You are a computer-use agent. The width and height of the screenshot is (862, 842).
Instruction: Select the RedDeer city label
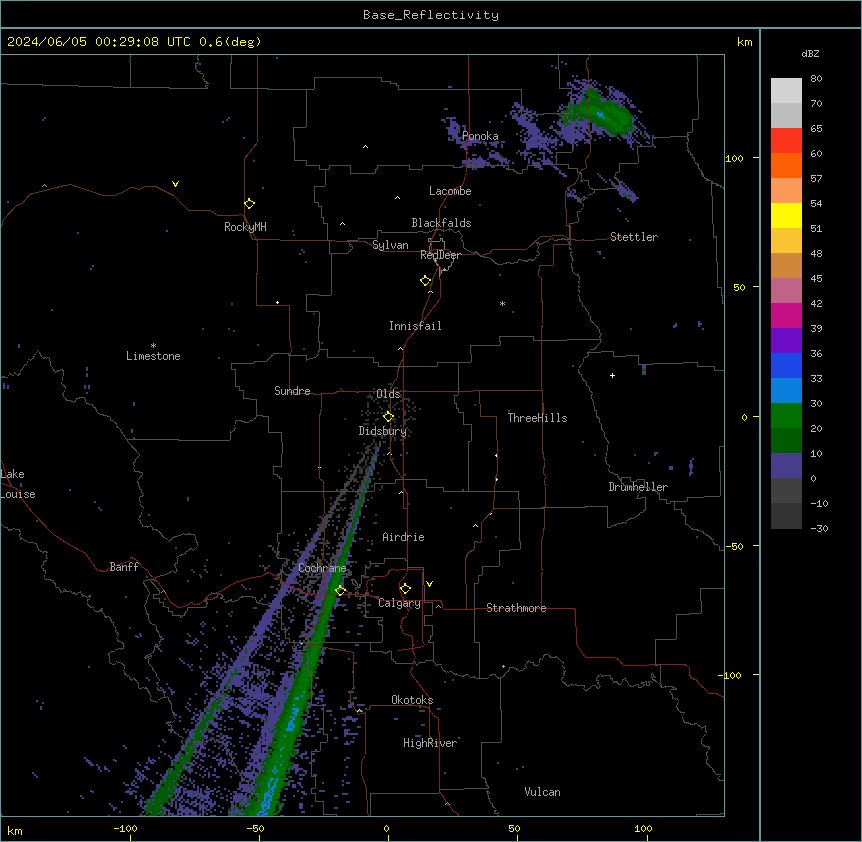(440, 255)
